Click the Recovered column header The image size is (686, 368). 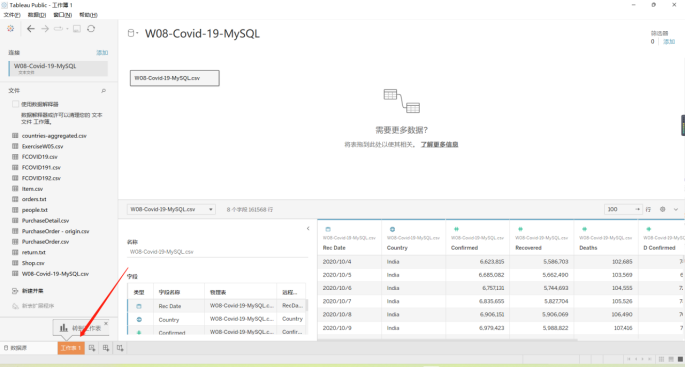pyautogui.click(x=528, y=248)
